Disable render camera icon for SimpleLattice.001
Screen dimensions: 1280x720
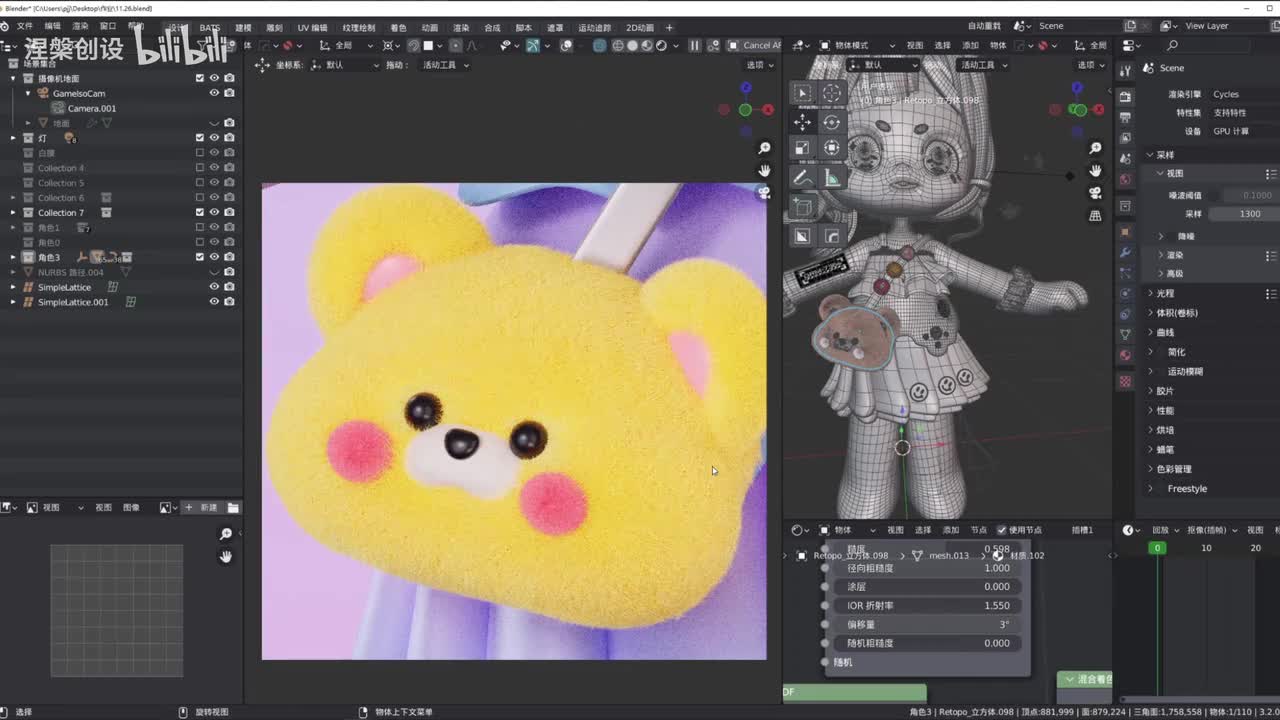click(x=229, y=302)
